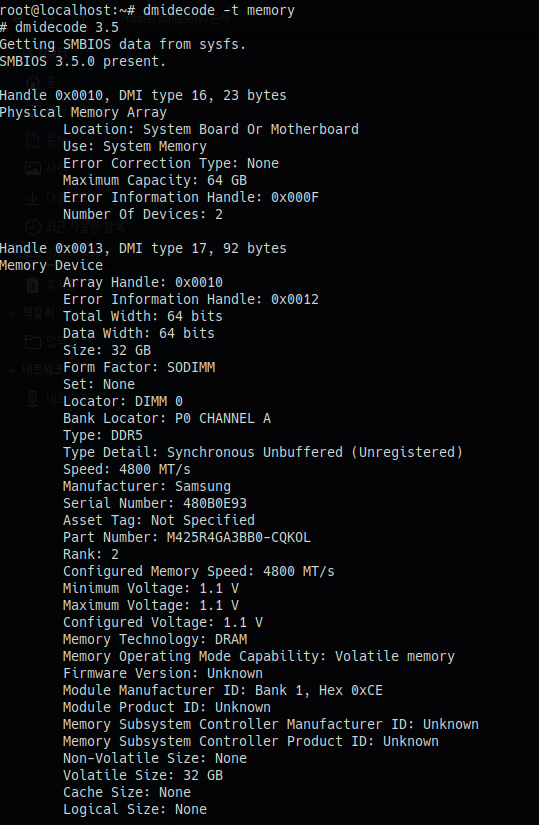Open the recent items clock icon
This screenshot has width=539, height=825.
33,227
